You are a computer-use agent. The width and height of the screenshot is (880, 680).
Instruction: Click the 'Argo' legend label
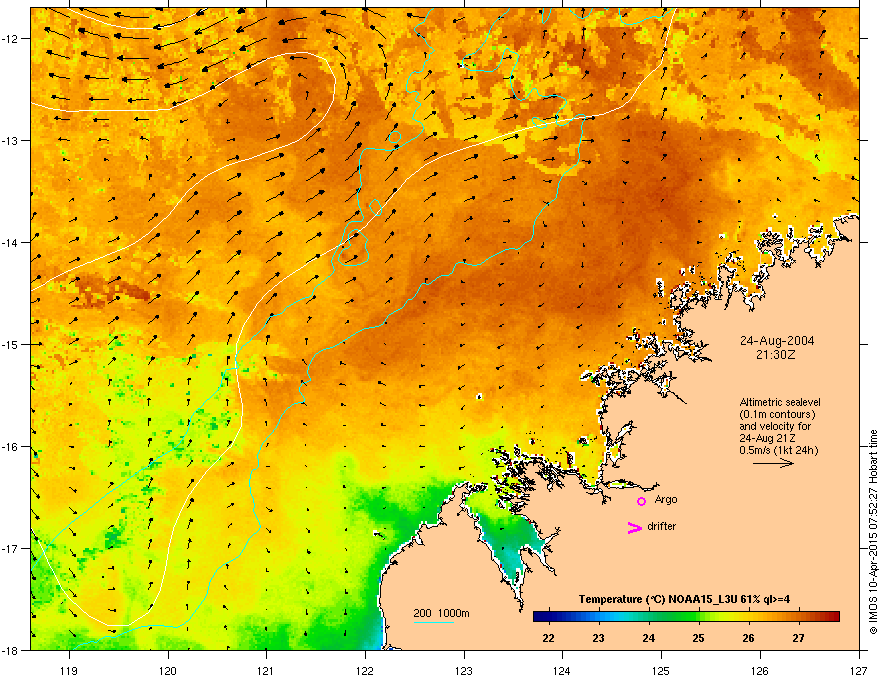coord(666,499)
